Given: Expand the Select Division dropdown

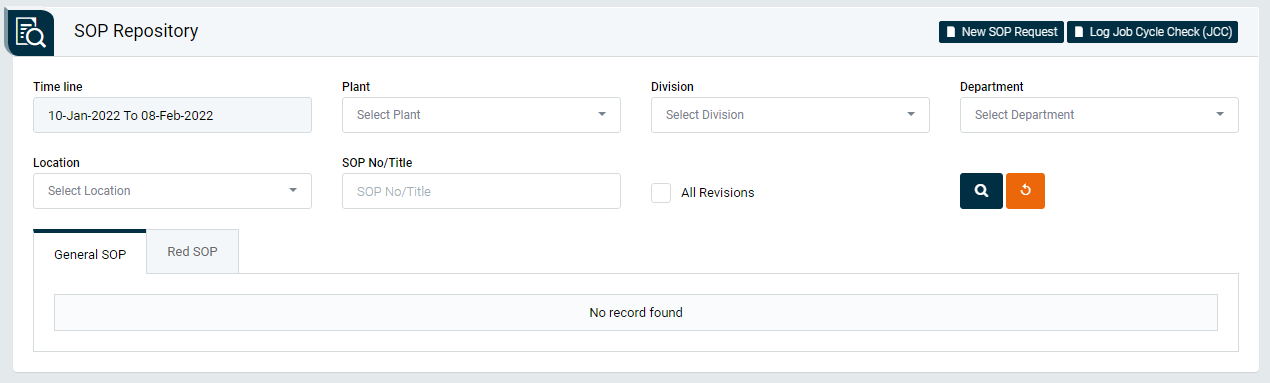Looking at the screenshot, I should click(x=790, y=115).
